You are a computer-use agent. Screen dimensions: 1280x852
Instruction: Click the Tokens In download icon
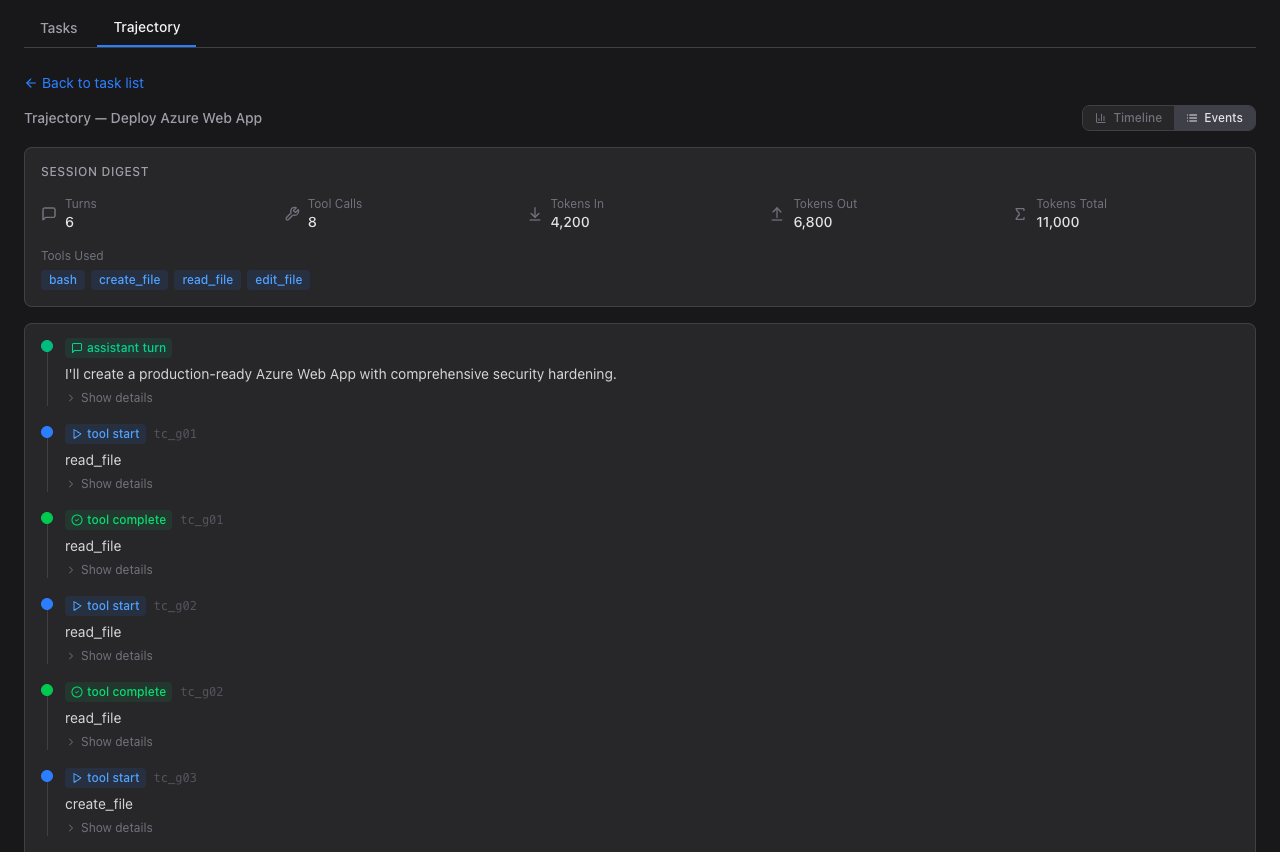coord(534,213)
